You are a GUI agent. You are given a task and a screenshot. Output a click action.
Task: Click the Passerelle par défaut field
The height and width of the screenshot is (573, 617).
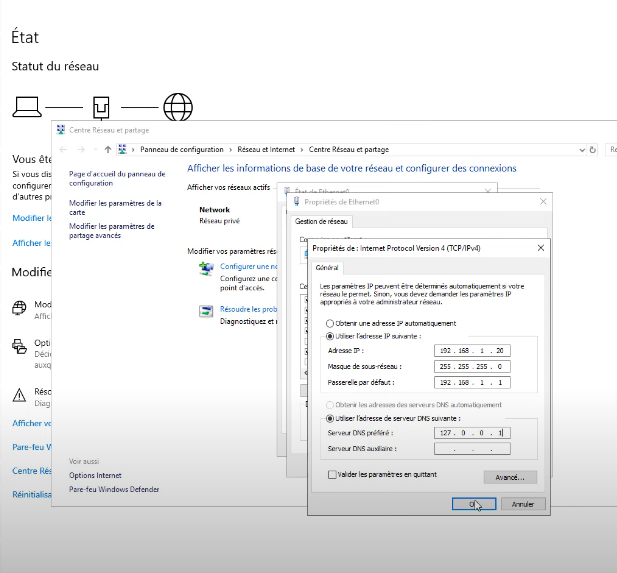(472, 382)
